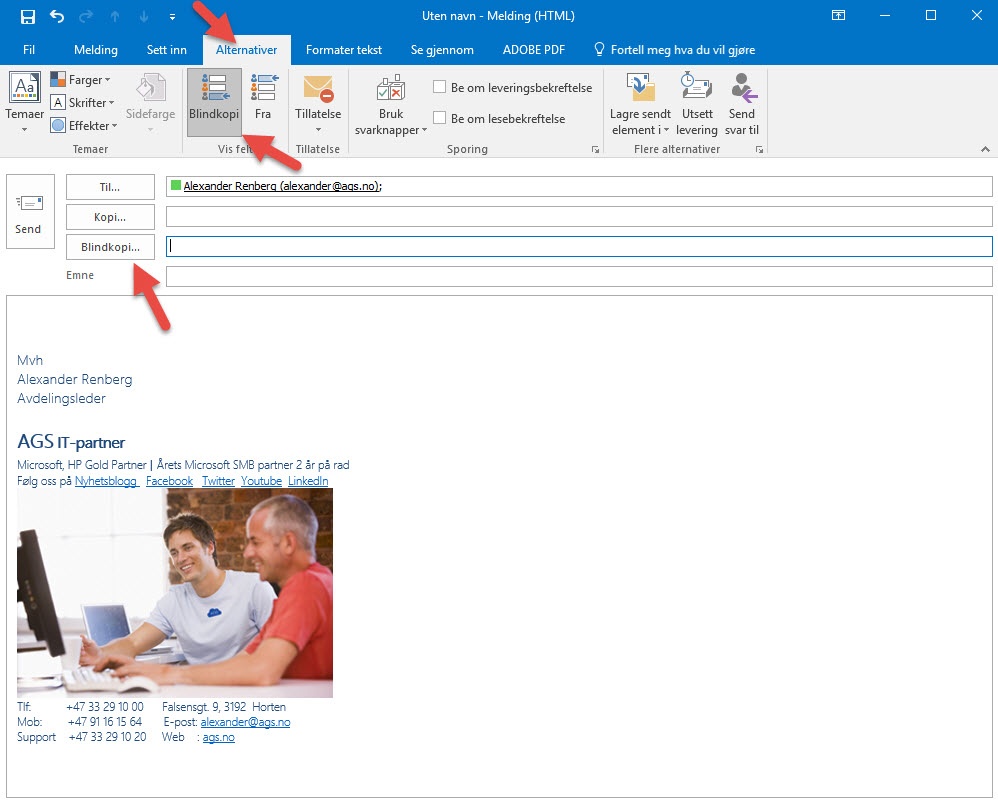
Task: Expand the Farger dropdown
Action: click(81, 80)
